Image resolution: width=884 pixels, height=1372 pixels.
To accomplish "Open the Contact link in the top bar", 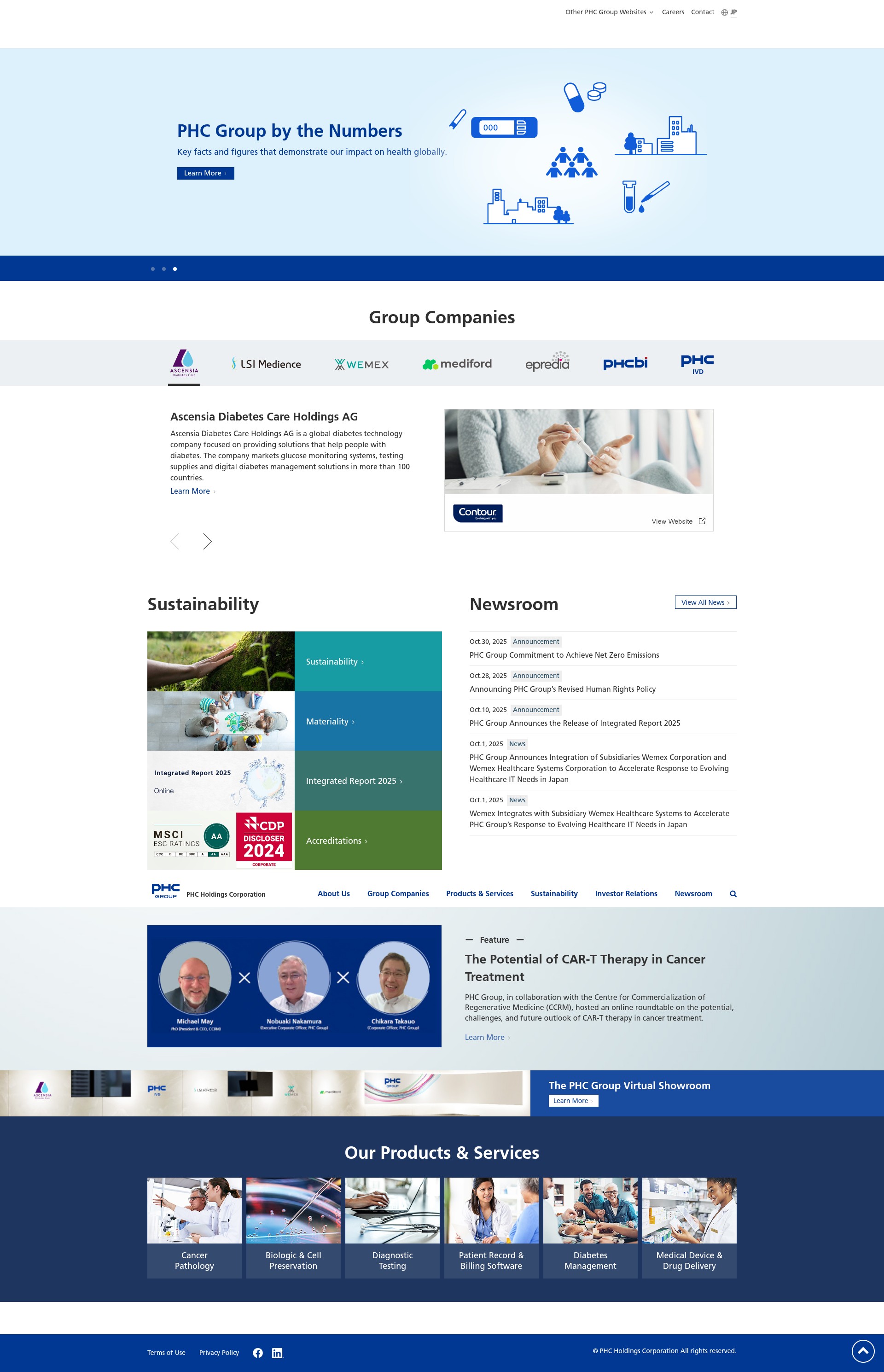I will tap(703, 12).
